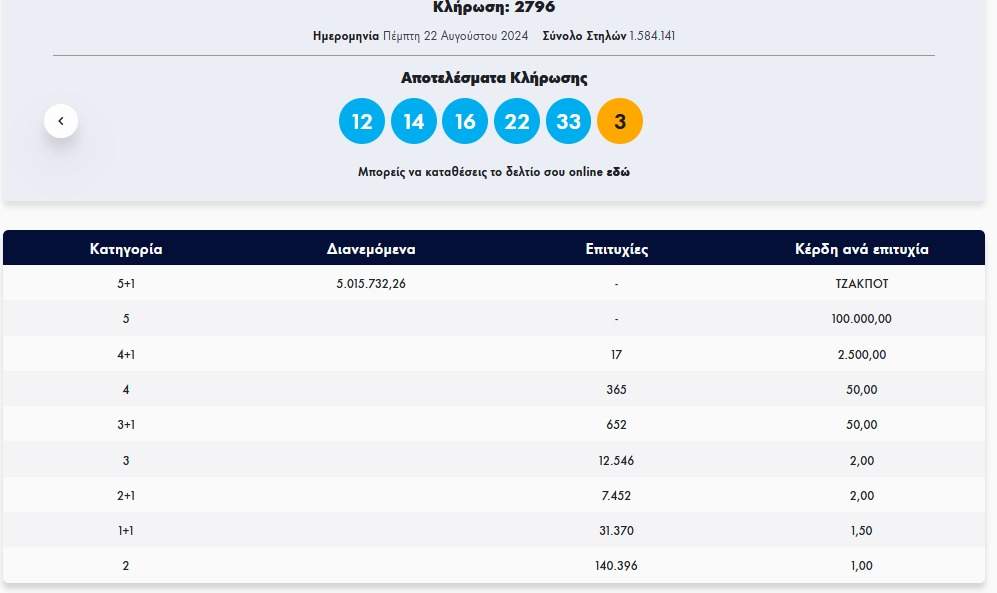Open the online deposit link 'εδώ'

619,172
